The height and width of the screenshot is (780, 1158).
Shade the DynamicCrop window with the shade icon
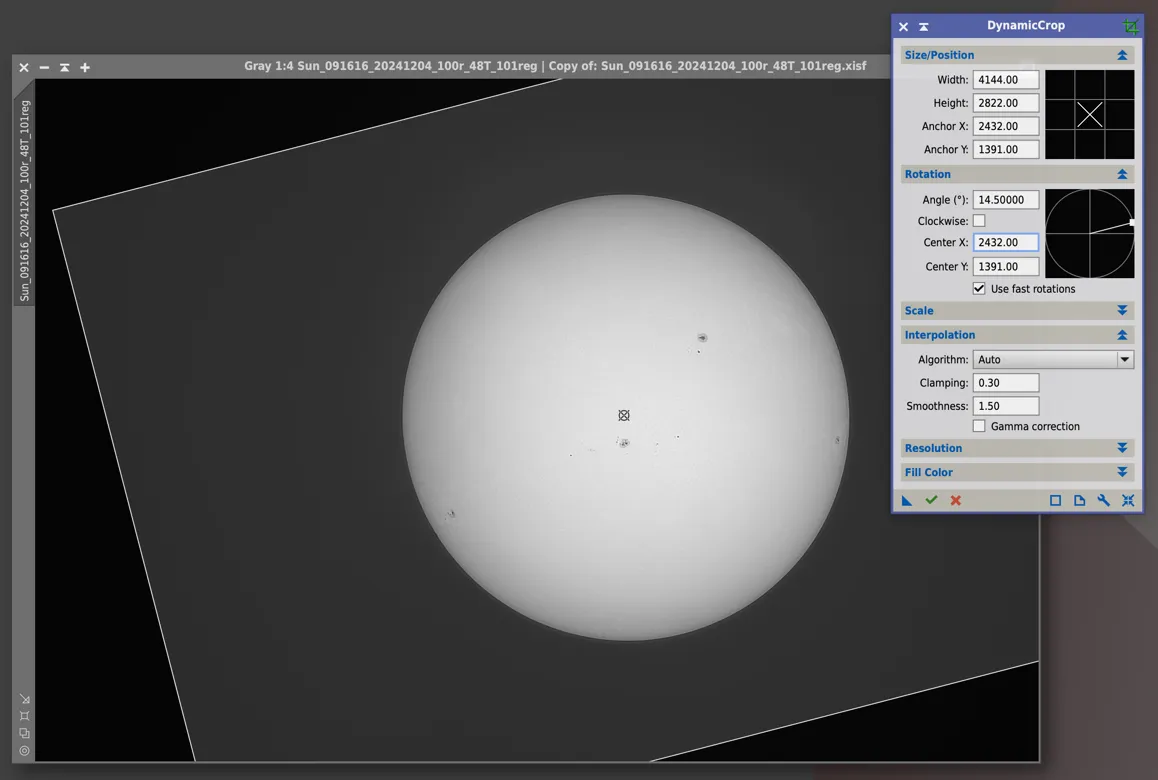tap(923, 27)
